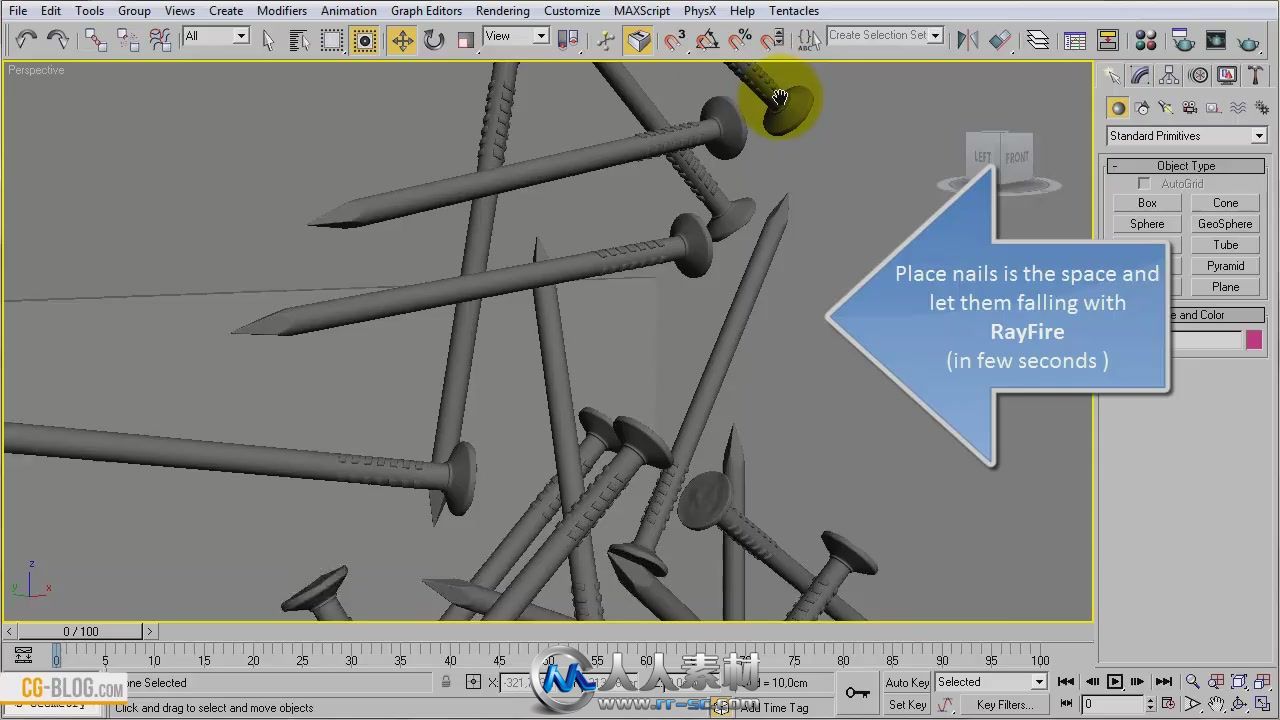Toggle the 3D Snaps magnet
This screenshot has height=720, width=1280.
pos(676,40)
